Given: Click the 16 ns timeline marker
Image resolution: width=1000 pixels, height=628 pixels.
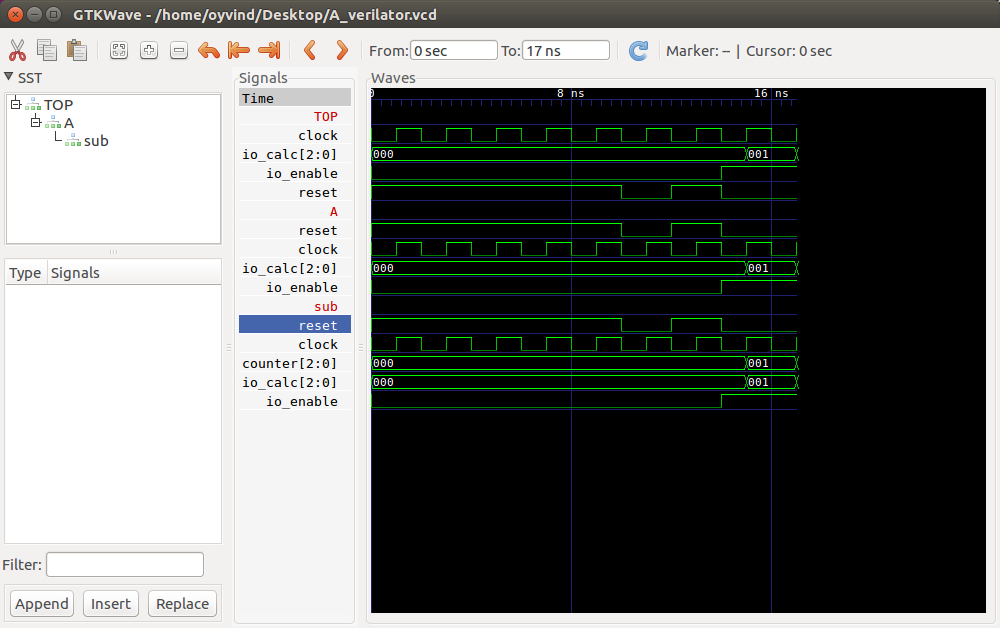Looking at the screenshot, I should point(771,93).
